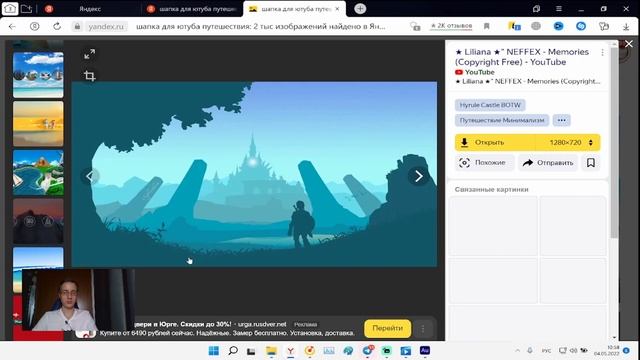Select the Hyrule Castle BOTW tag
Image resolution: width=640 pixels, height=360 pixels.
(x=490, y=105)
